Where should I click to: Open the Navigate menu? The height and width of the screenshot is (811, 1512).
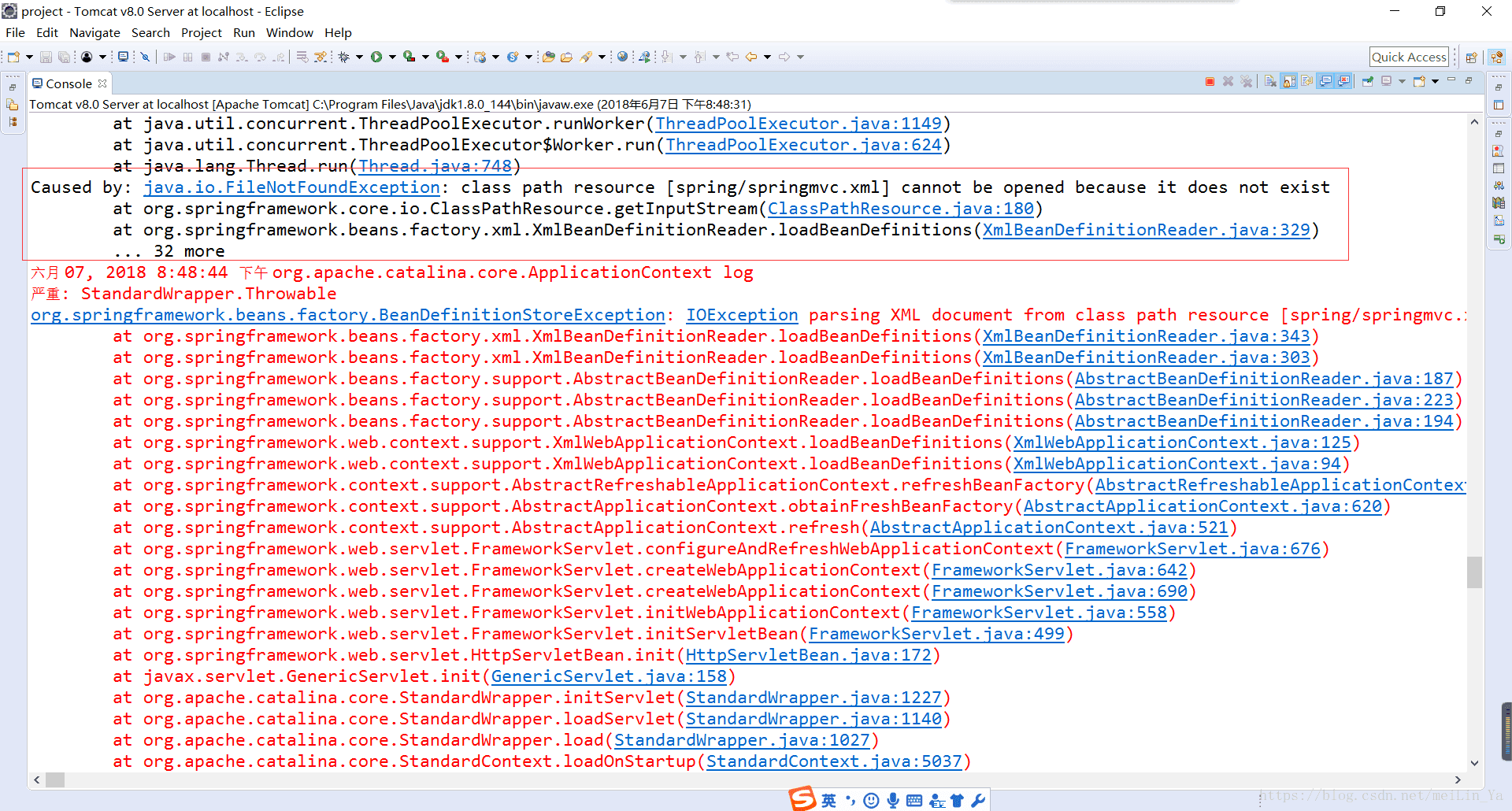point(94,32)
